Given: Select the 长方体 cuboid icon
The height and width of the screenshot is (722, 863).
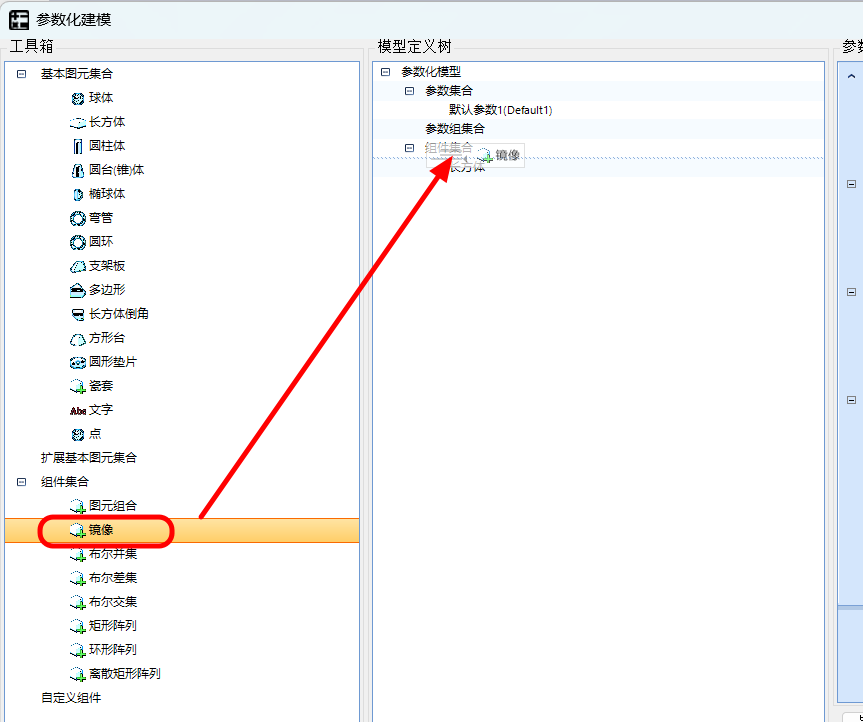Looking at the screenshot, I should (x=78, y=123).
